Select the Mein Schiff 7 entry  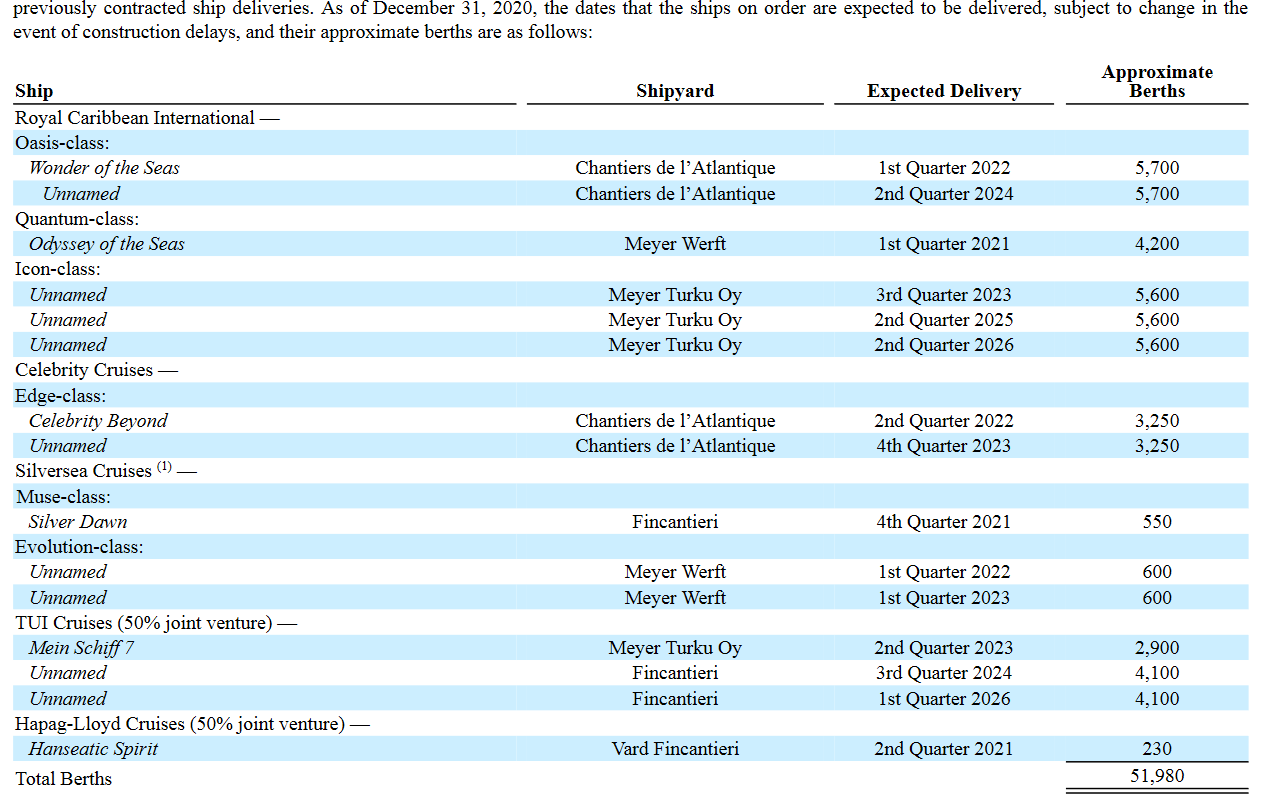[81, 648]
